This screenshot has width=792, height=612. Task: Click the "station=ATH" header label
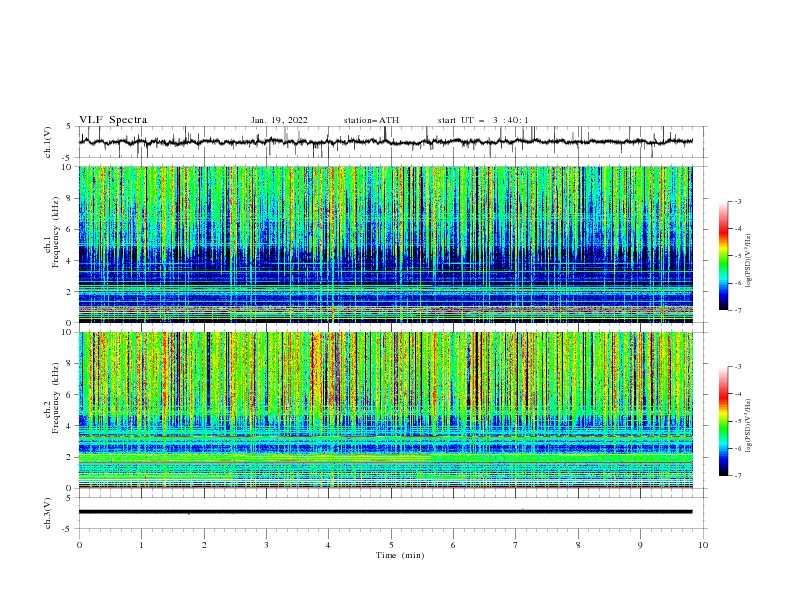tap(371, 120)
